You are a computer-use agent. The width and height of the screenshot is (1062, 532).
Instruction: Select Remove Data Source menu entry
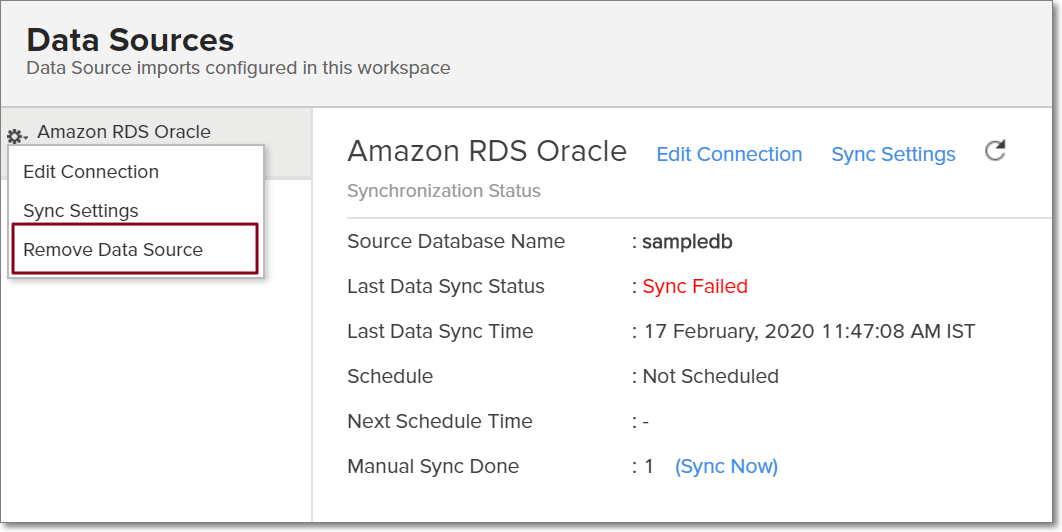(x=113, y=250)
